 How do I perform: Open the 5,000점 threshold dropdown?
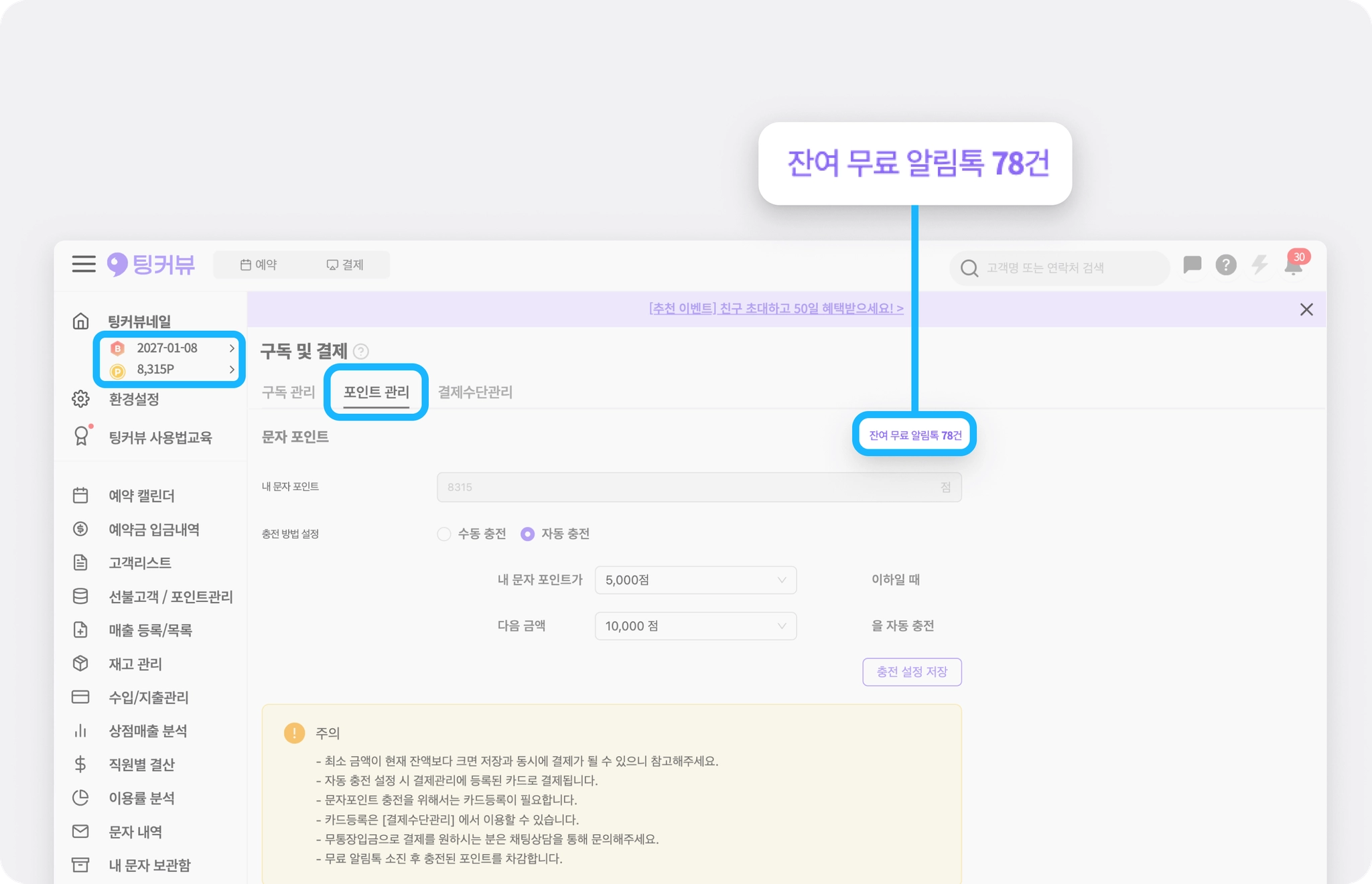point(695,580)
